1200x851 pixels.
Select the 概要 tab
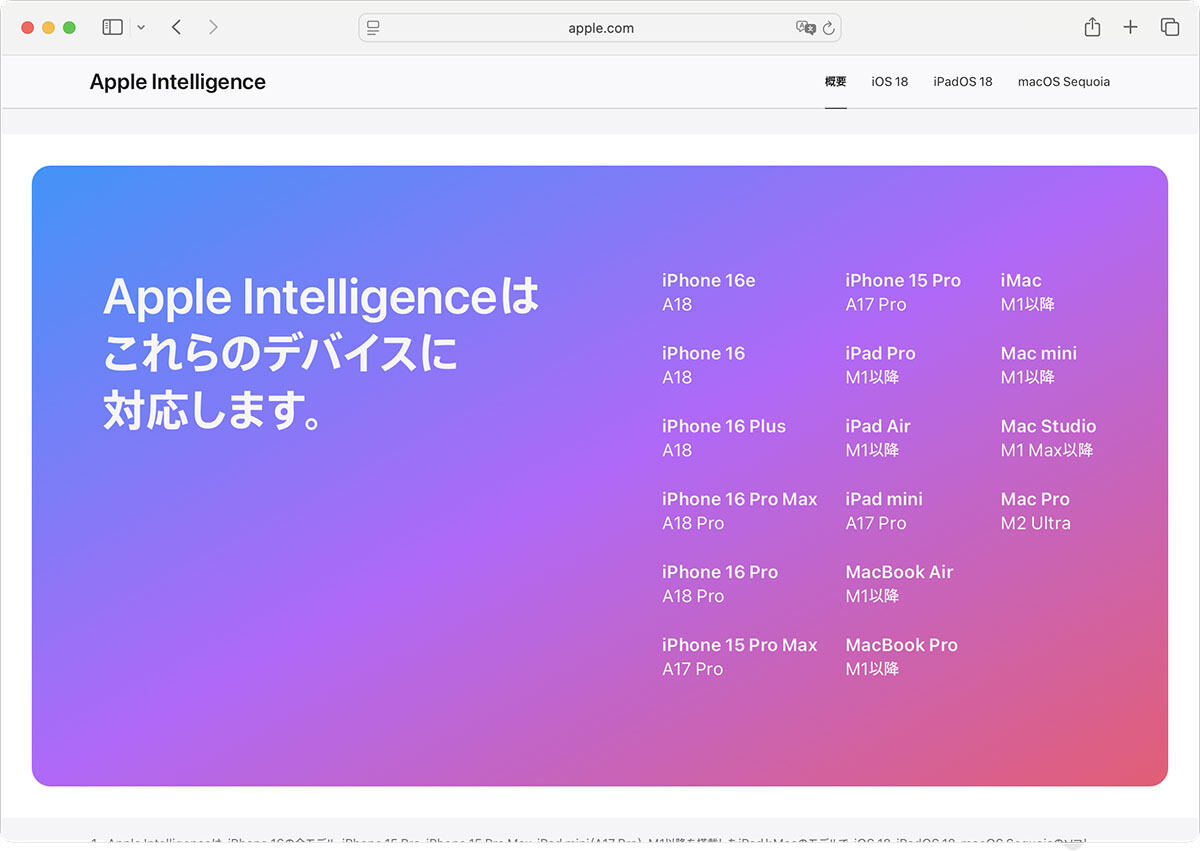(836, 82)
